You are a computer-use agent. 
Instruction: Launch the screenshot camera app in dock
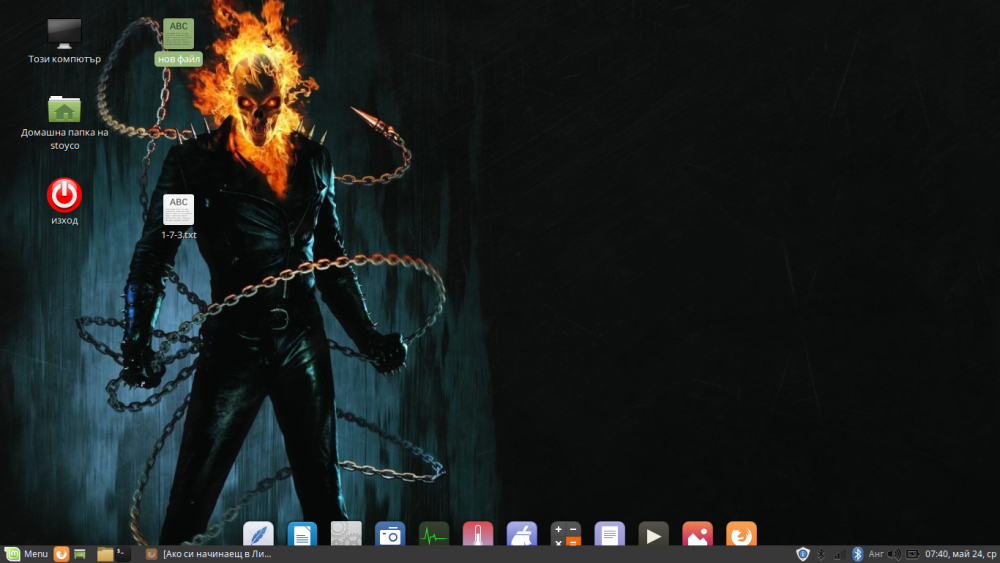(390, 534)
